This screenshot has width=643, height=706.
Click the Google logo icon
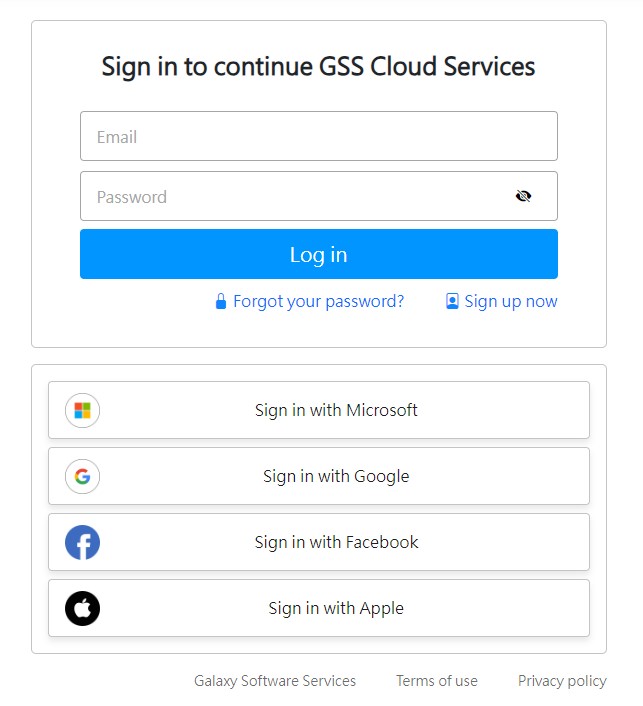82,476
